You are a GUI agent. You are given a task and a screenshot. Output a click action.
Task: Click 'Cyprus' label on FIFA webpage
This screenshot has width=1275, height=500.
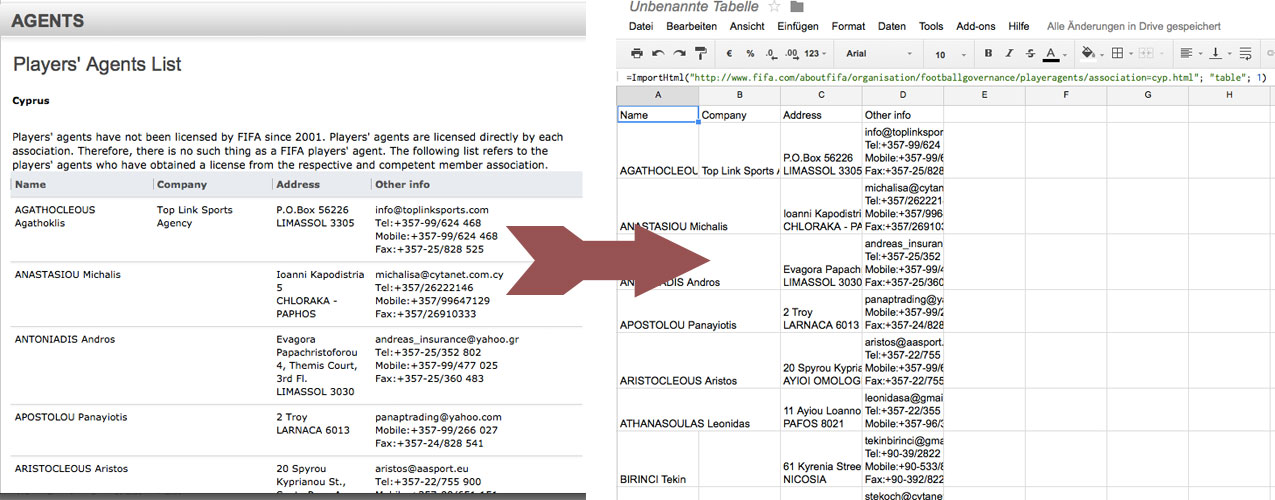(31, 100)
